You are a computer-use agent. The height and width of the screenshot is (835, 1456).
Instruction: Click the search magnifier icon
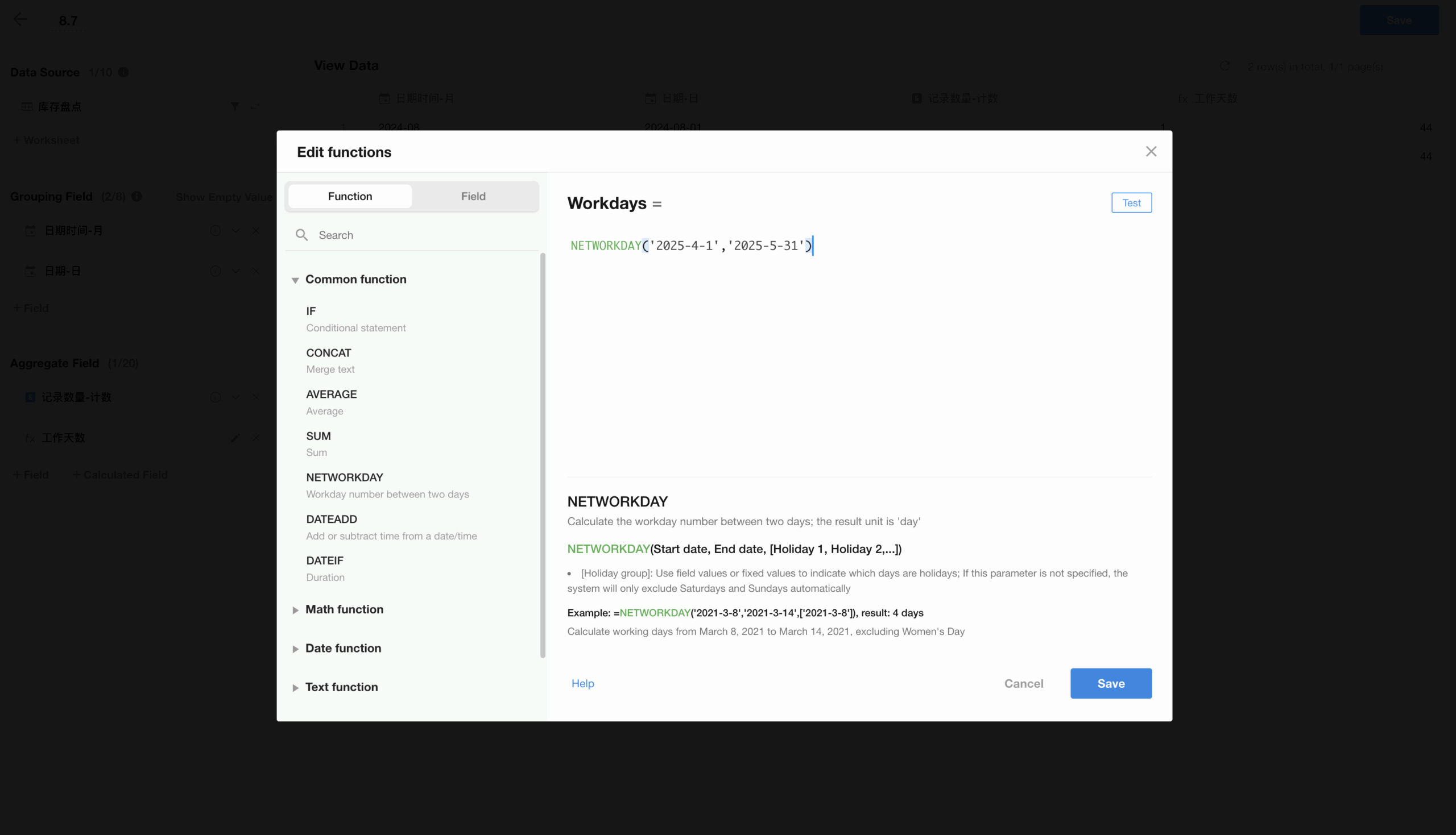pyautogui.click(x=302, y=235)
